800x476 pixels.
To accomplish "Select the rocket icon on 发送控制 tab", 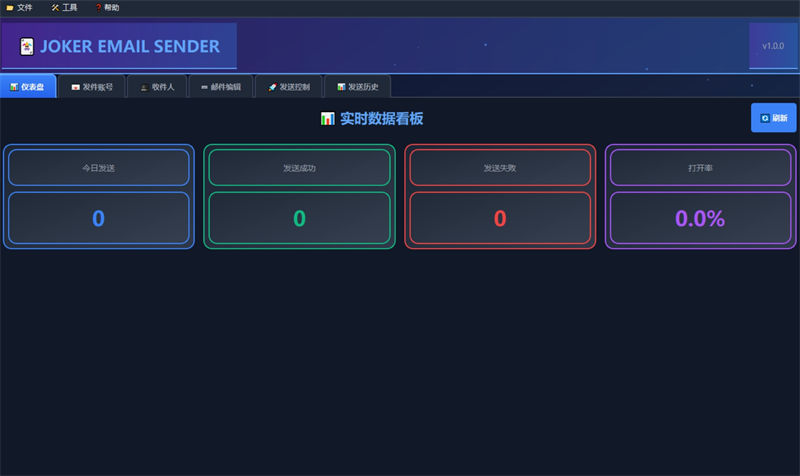I will [272, 87].
